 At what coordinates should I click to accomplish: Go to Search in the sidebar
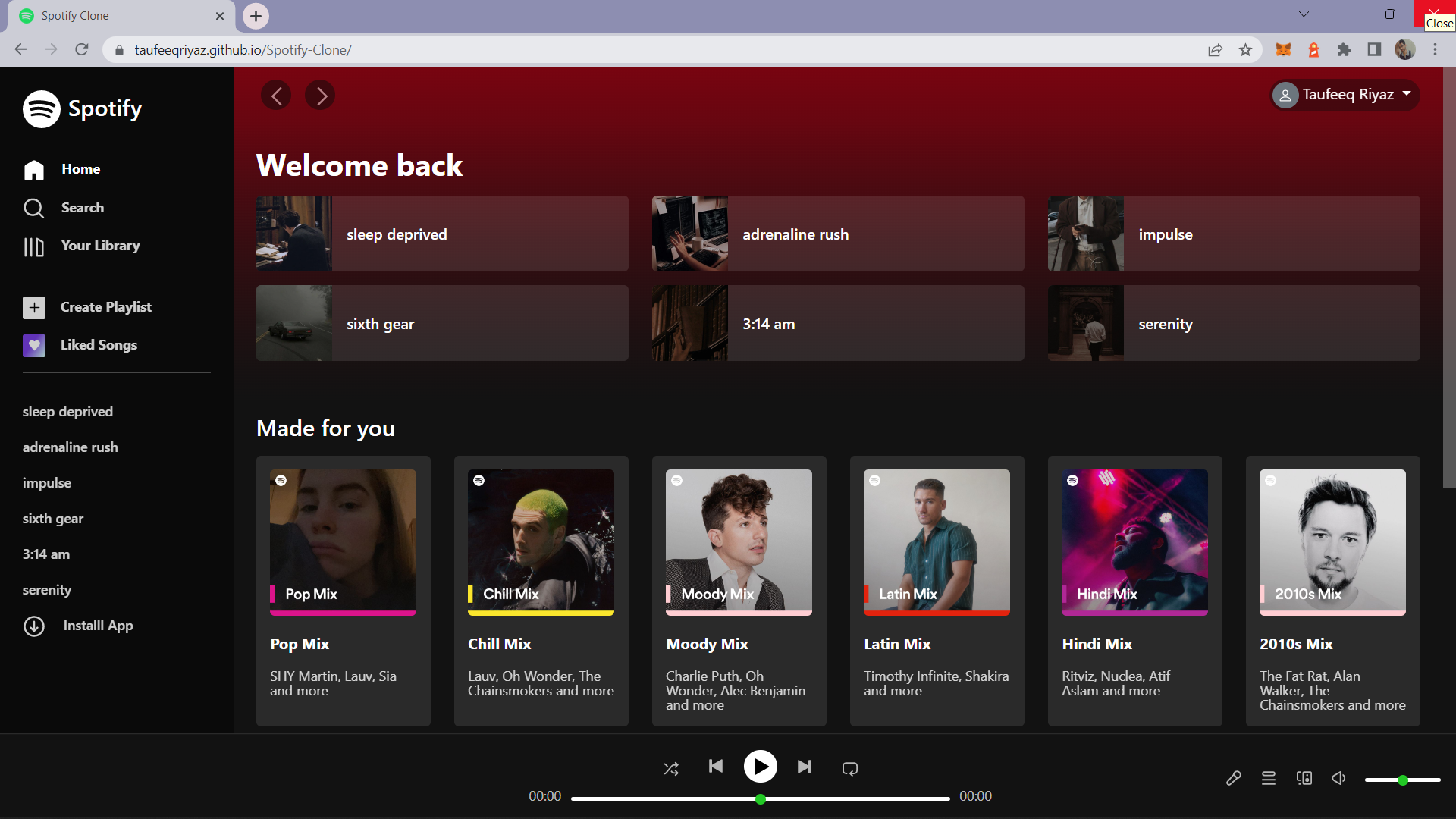(82, 208)
